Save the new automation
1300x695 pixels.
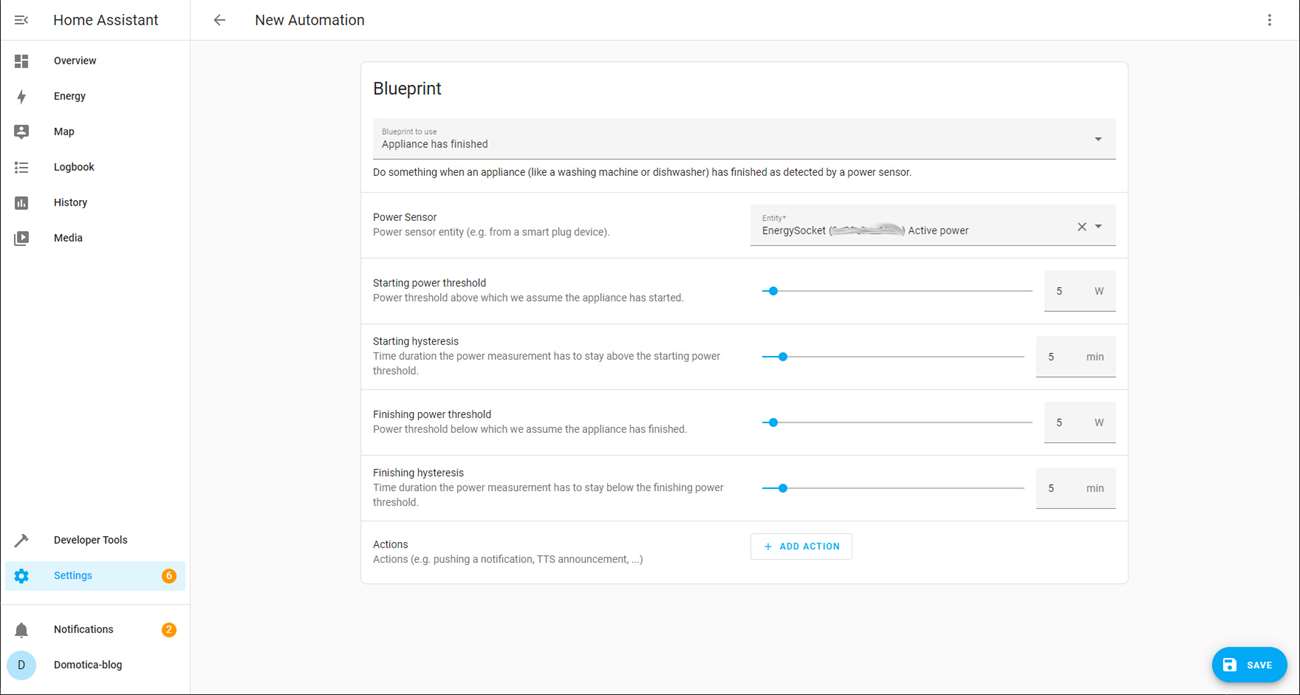tap(1249, 665)
